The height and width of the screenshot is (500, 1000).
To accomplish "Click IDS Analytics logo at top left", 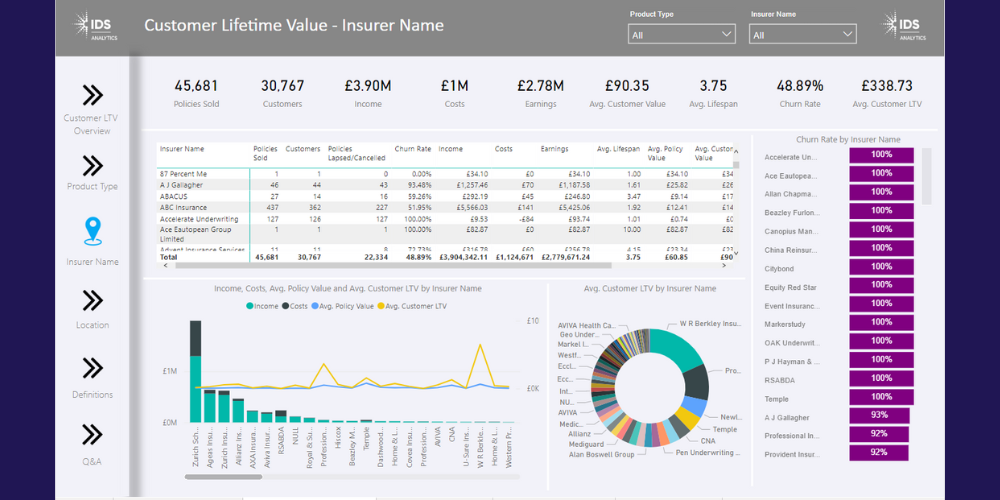I will [x=98, y=26].
